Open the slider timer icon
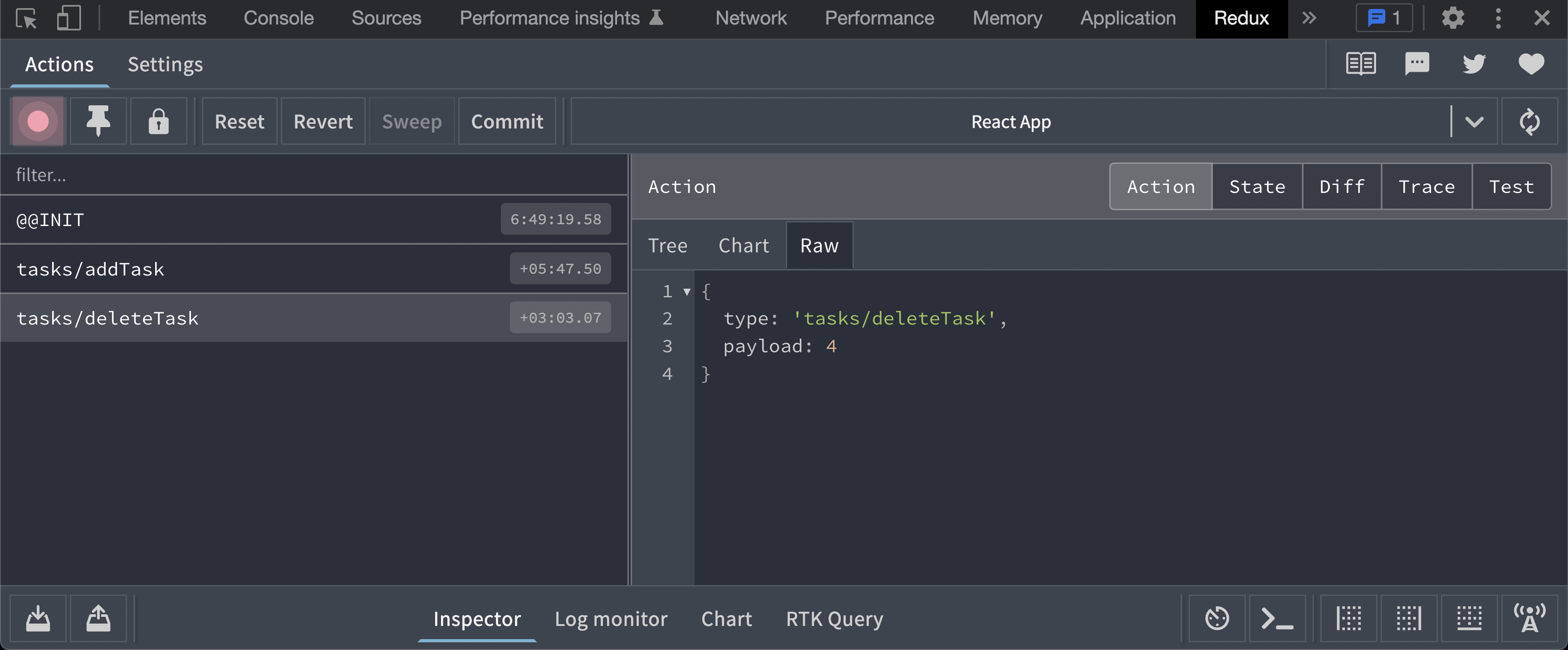This screenshot has width=1568, height=650. tap(1217, 618)
